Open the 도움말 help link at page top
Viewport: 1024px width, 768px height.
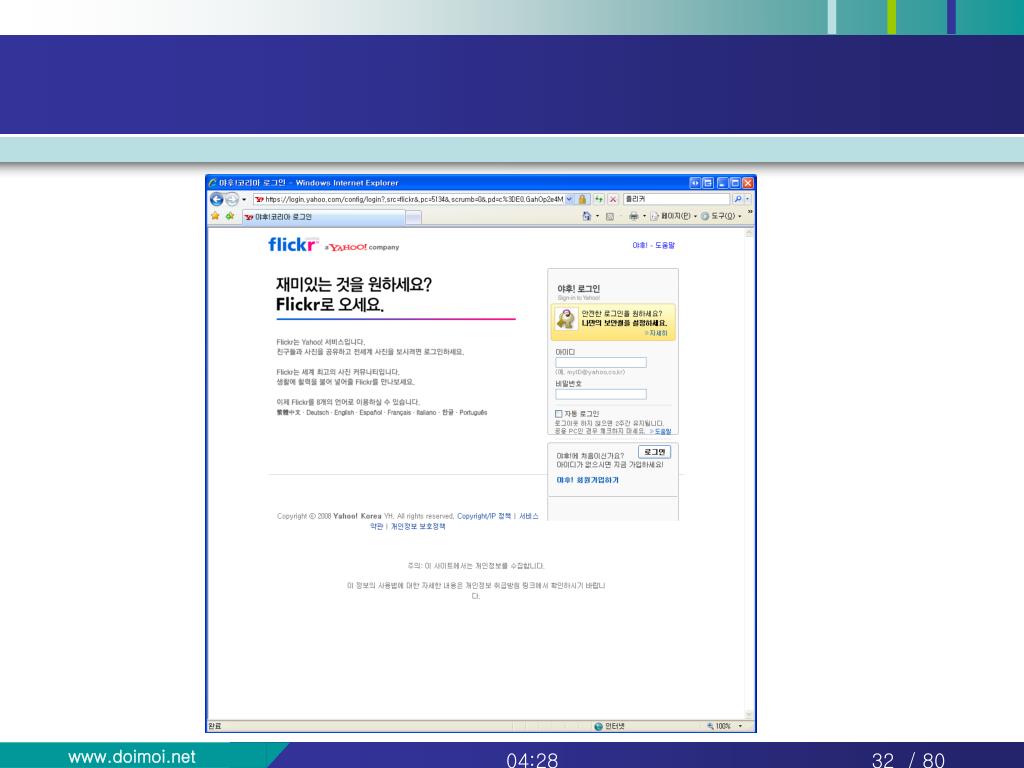(665, 246)
